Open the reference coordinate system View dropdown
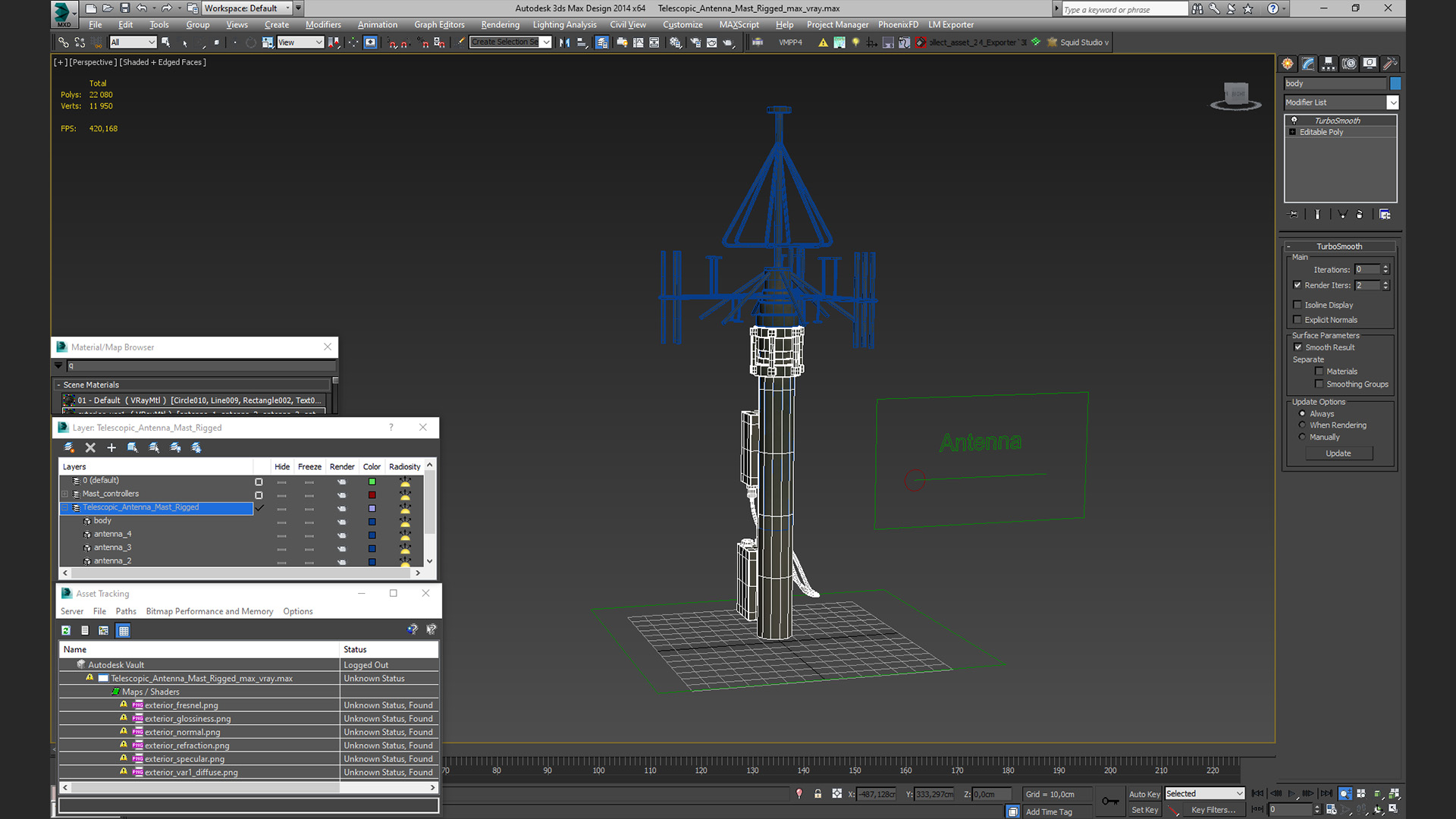 pyautogui.click(x=300, y=42)
